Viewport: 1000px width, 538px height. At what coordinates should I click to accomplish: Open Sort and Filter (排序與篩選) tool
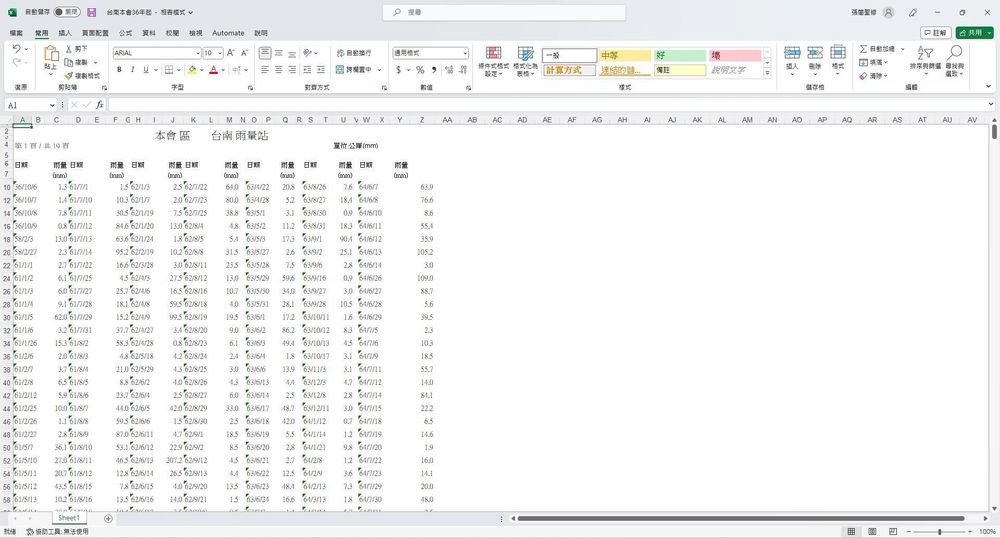(924, 57)
